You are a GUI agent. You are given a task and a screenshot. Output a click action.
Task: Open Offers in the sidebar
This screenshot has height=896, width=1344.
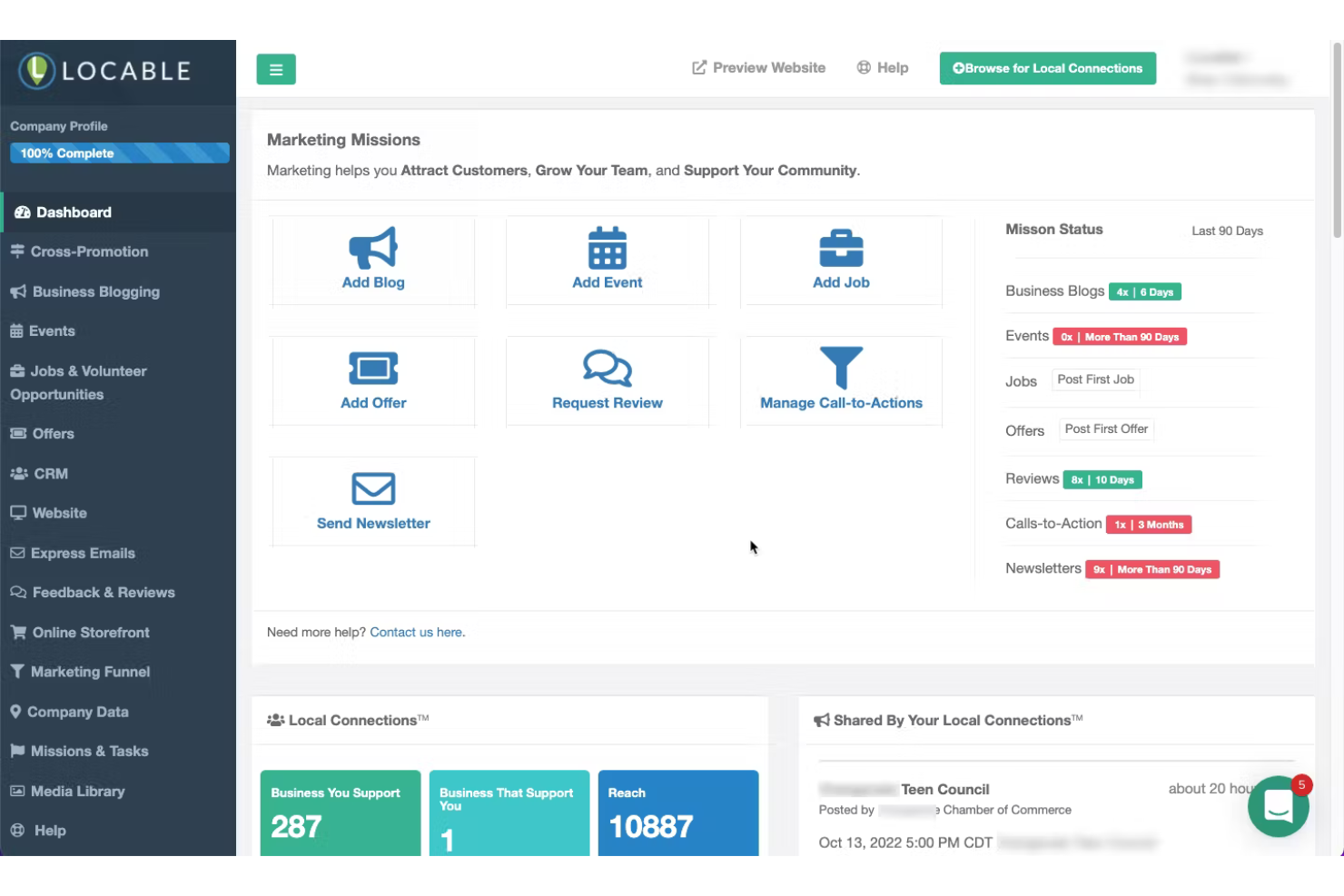(118, 434)
